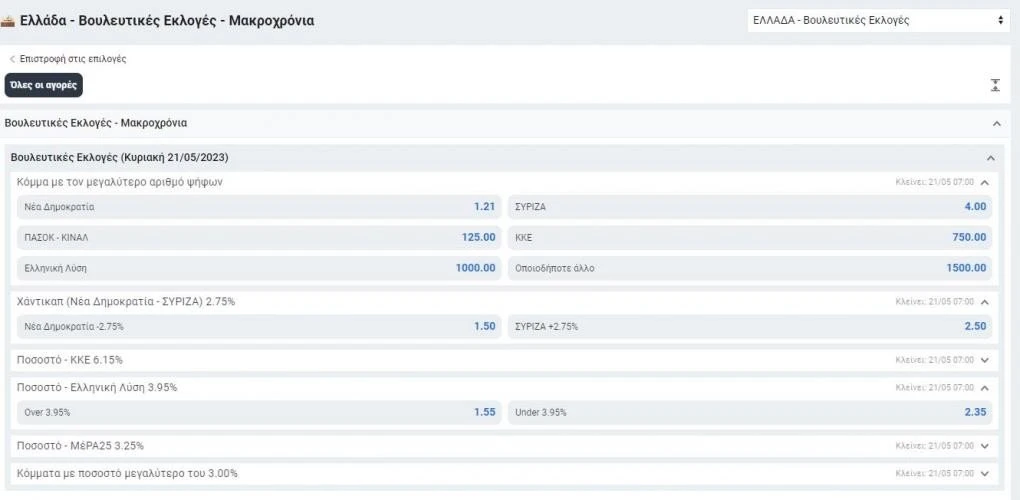Expand the Ποσοστό - ΜέΡΑ25 3.25% market
Viewport: 1020px width, 500px height.
coord(984,446)
